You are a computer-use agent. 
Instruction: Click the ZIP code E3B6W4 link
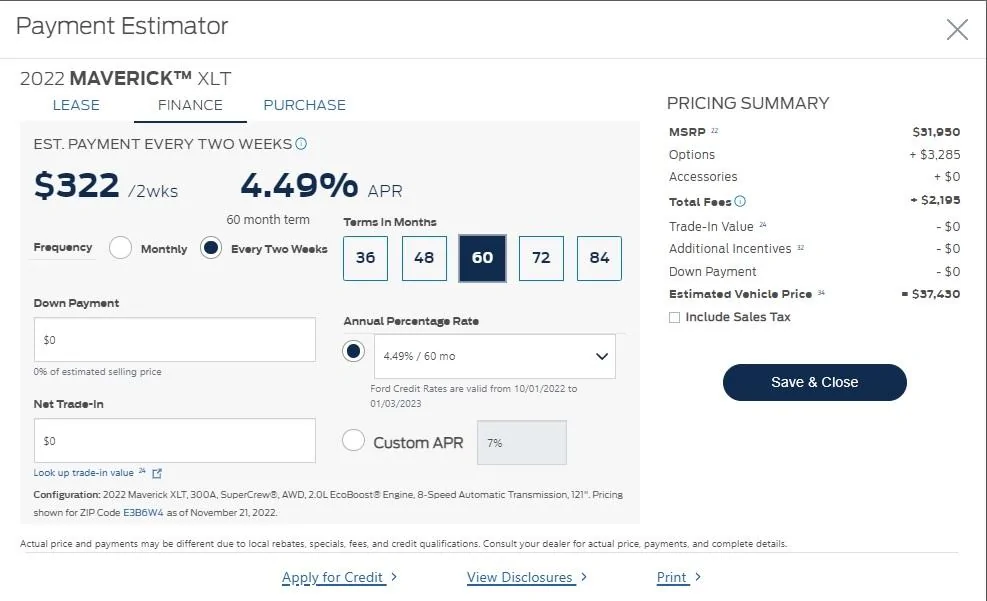143,513
